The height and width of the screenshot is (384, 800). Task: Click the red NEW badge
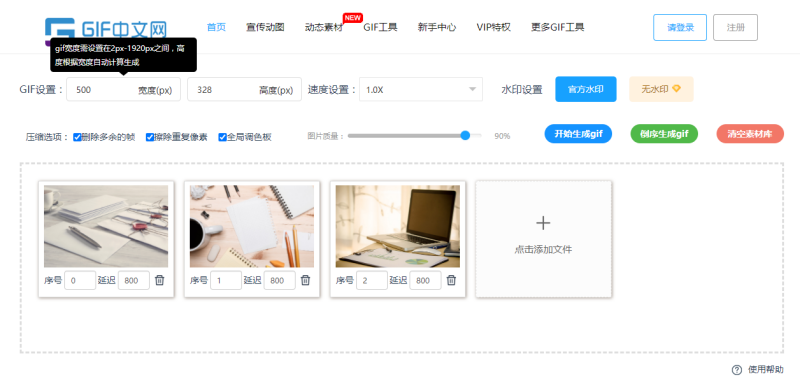(x=352, y=18)
